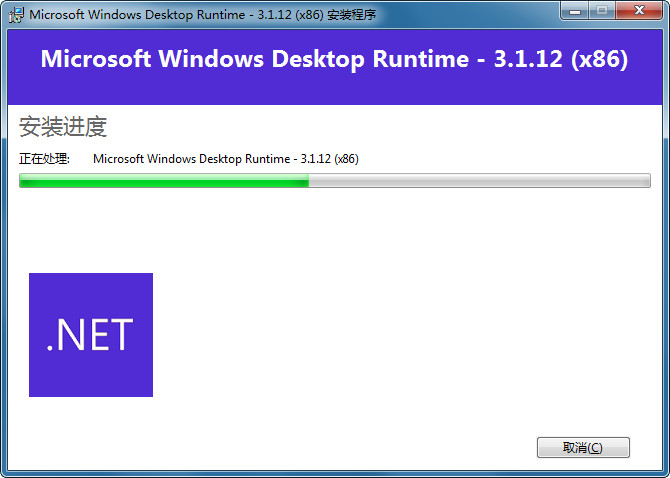This screenshot has height=478, width=670.
Task: Click the green installation progress bar
Action: click(335, 180)
